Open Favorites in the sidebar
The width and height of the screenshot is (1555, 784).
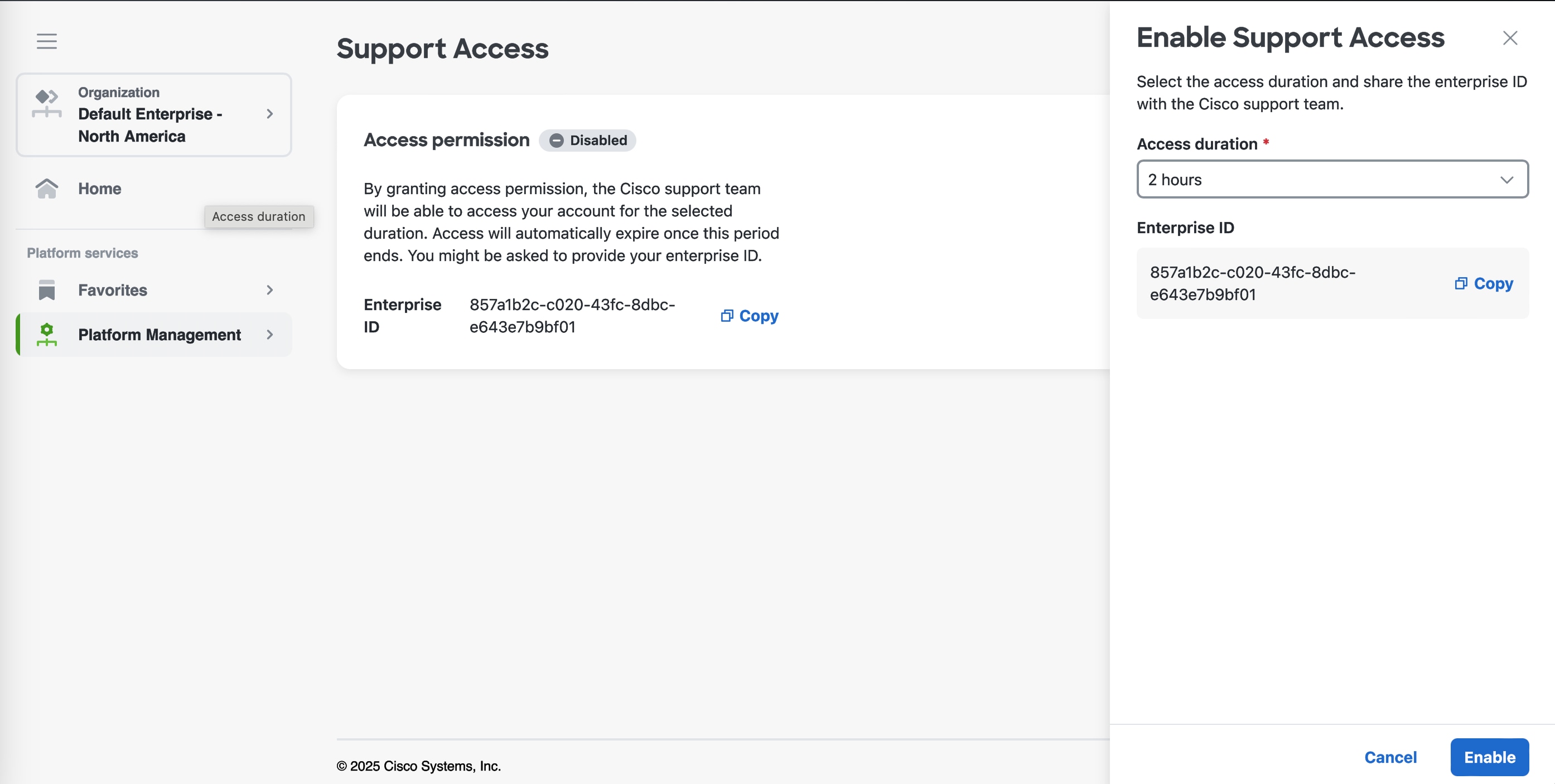154,290
